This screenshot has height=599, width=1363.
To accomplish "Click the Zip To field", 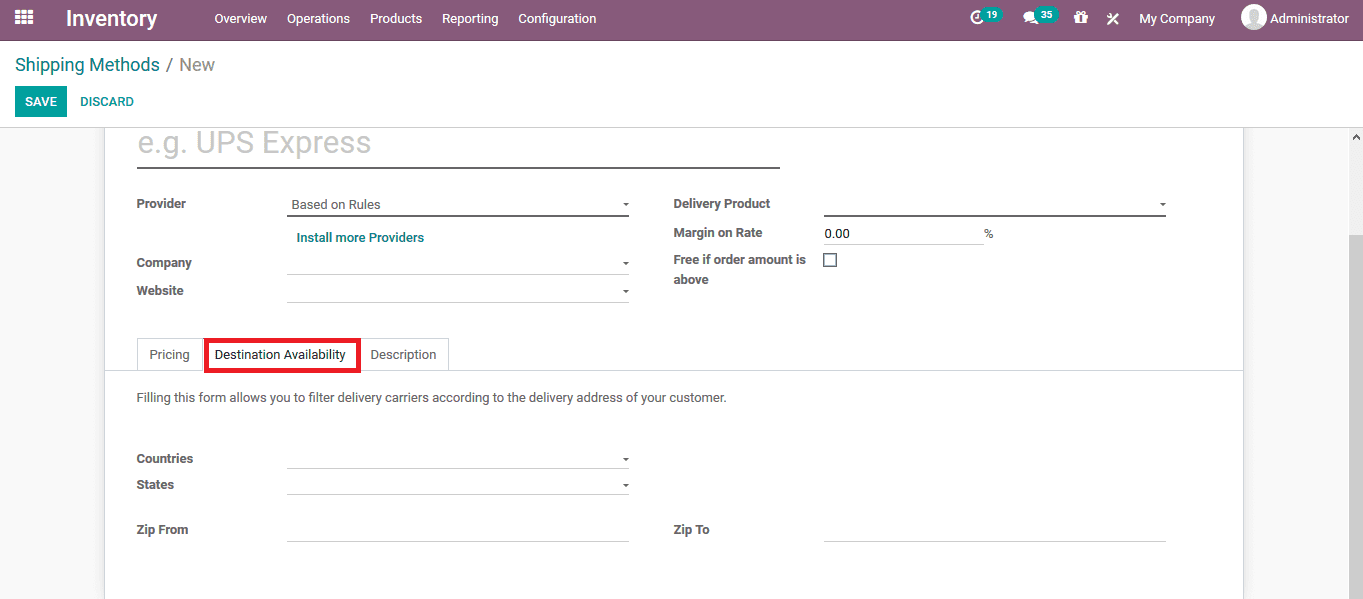I will pos(995,530).
